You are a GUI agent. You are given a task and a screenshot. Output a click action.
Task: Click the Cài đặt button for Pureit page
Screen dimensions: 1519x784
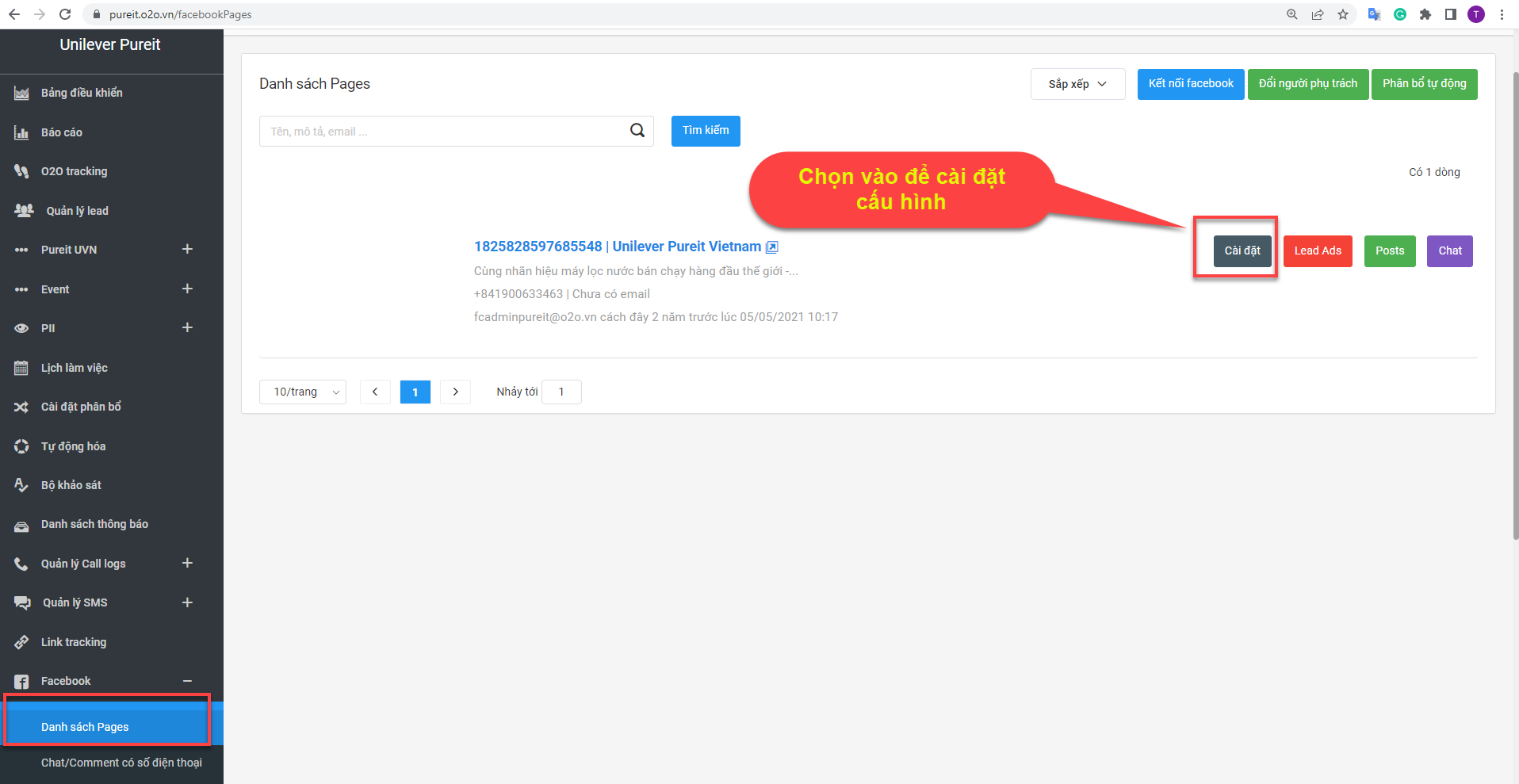pyautogui.click(x=1242, y=251)
